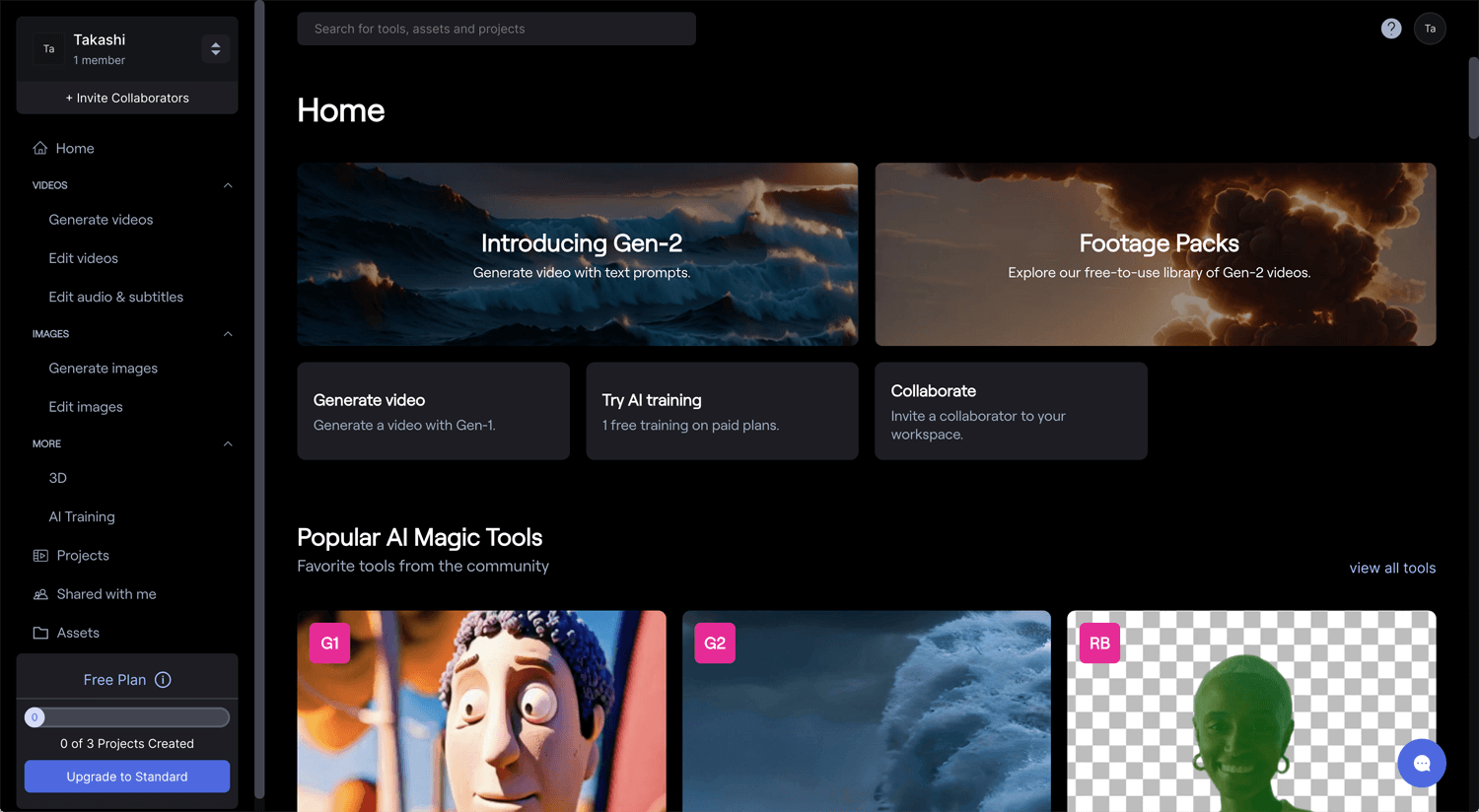Open Edit videos in sidebar
Viewport: 1479px width, 812px height.
click(x=83, y=258)
